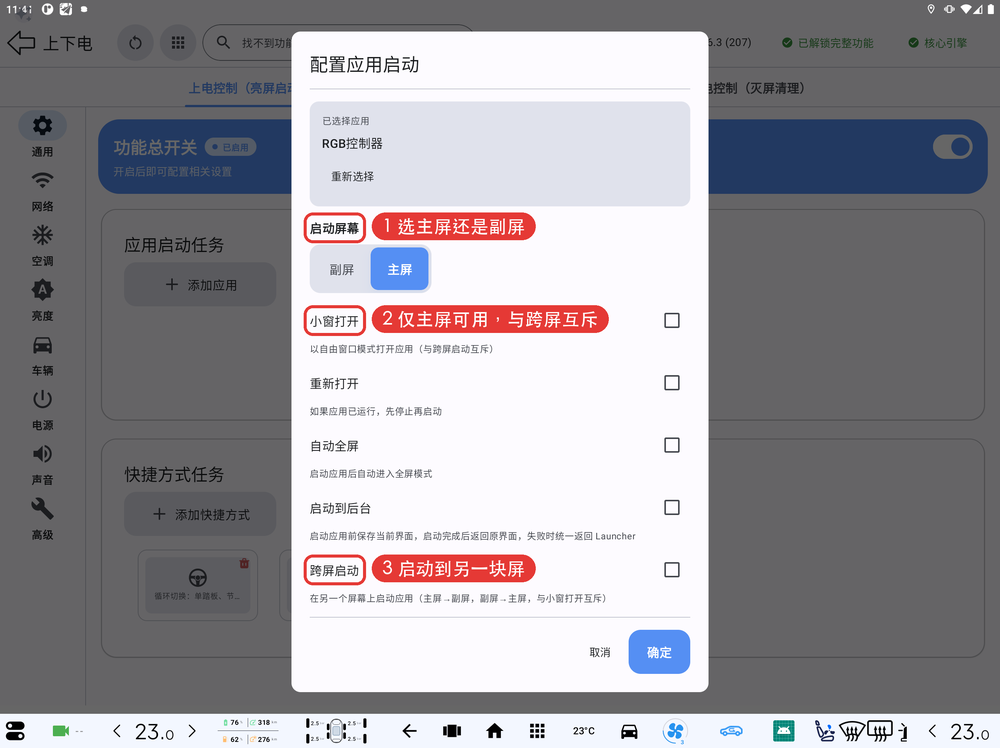The image size is (1000, 748).
Task: Switch to 控制 (灭屏清理) tab
Action: pos(756,89)
